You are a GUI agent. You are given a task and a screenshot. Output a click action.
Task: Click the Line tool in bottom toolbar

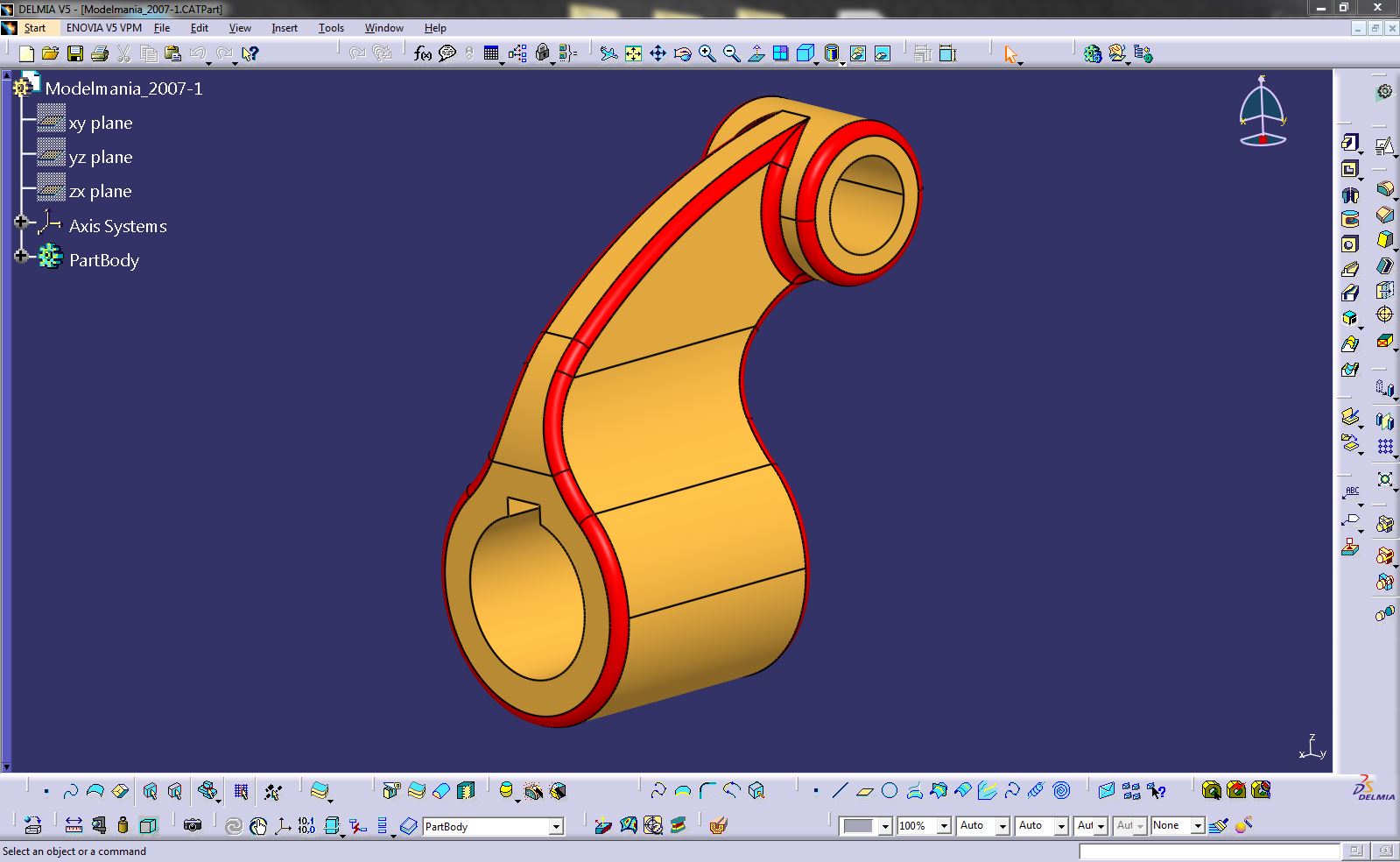click(x=840, y=791)
